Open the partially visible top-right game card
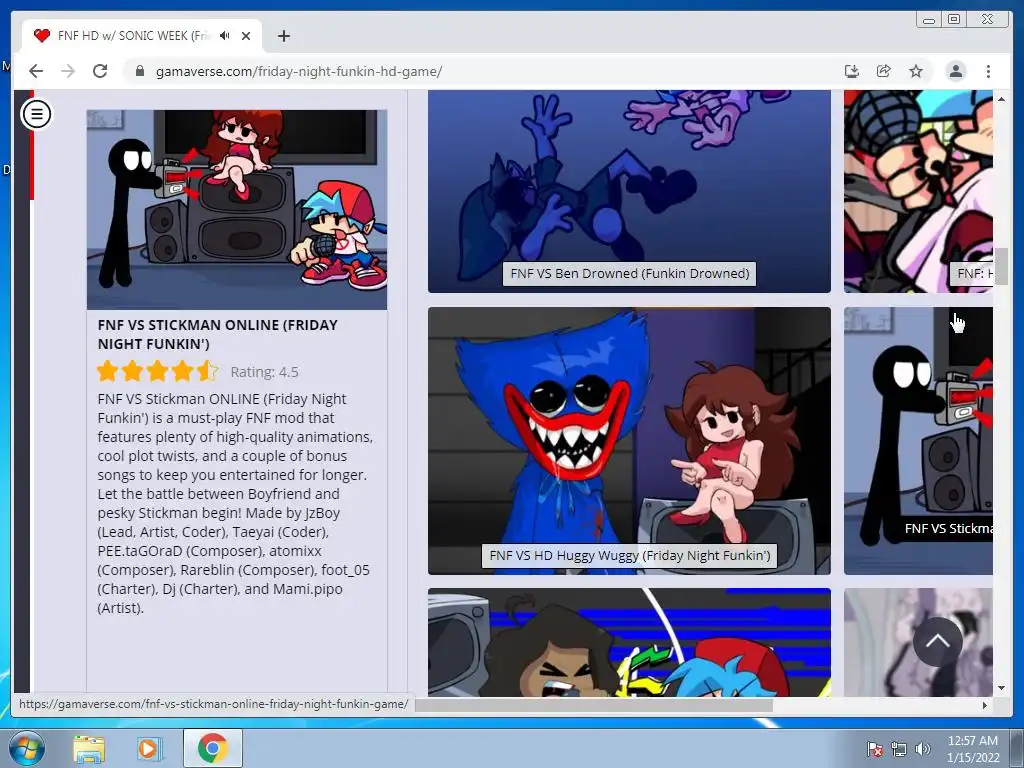The image size is (1024, 768). tap(918, 191)
